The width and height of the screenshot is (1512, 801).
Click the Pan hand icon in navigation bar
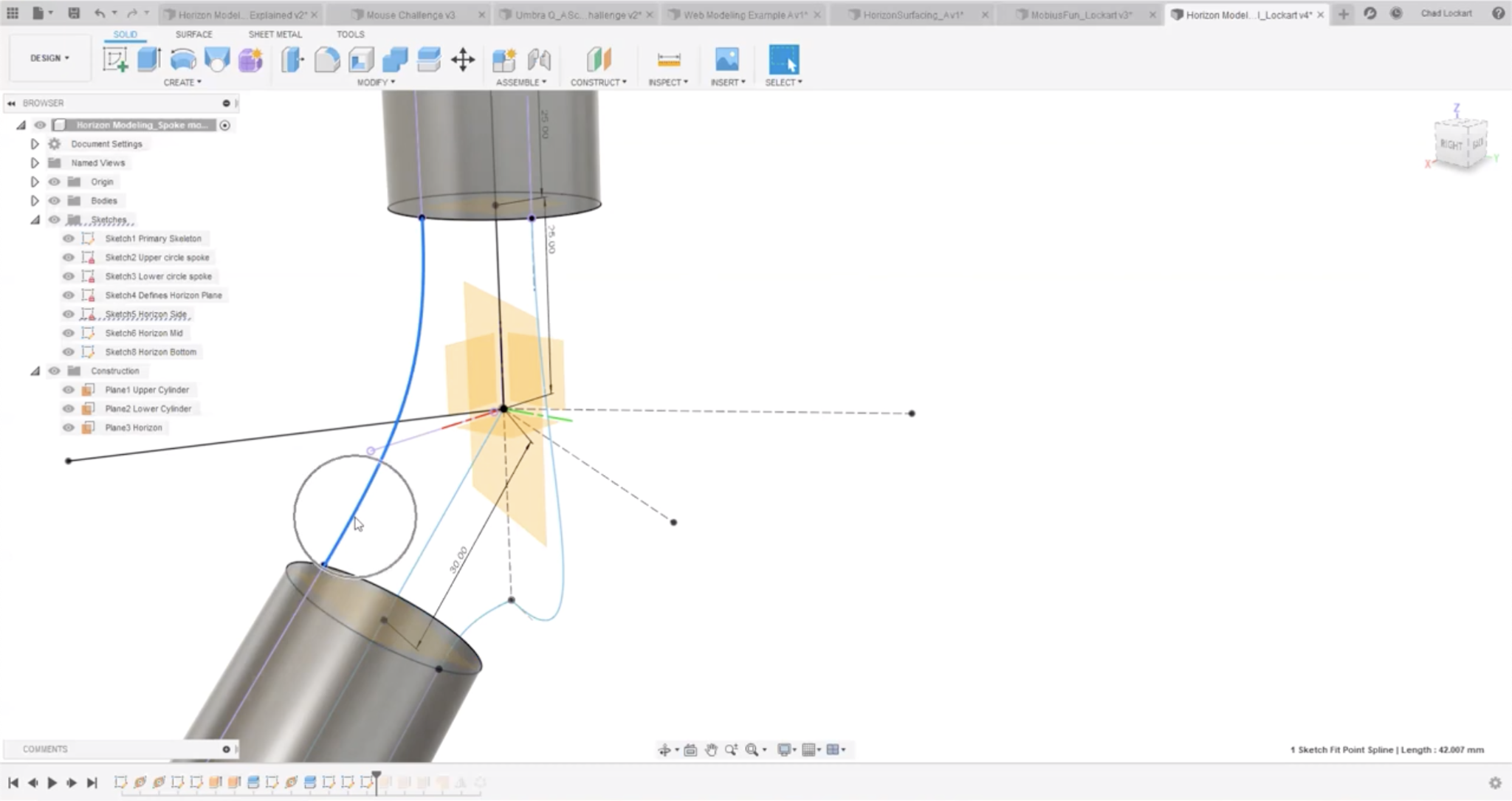click(710, 749)
